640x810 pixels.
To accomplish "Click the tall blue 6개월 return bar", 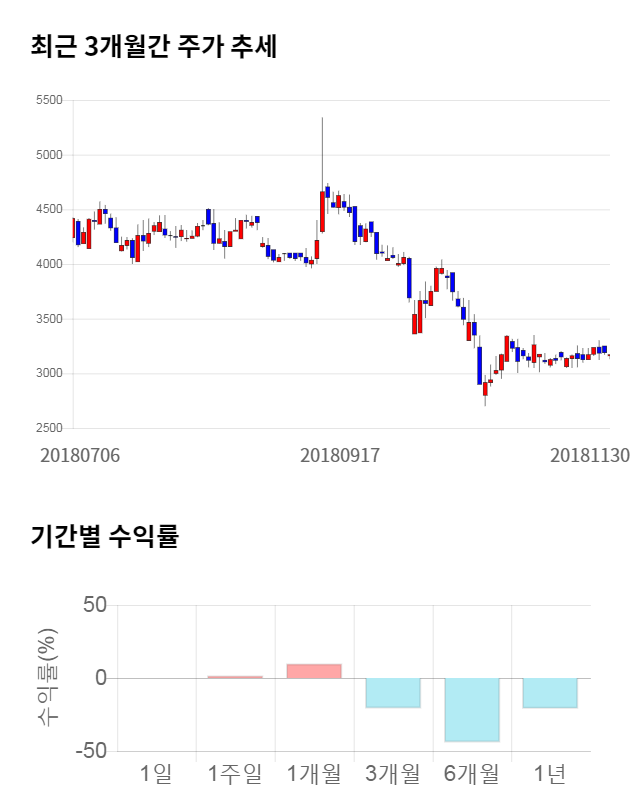I will click(472, 709).
